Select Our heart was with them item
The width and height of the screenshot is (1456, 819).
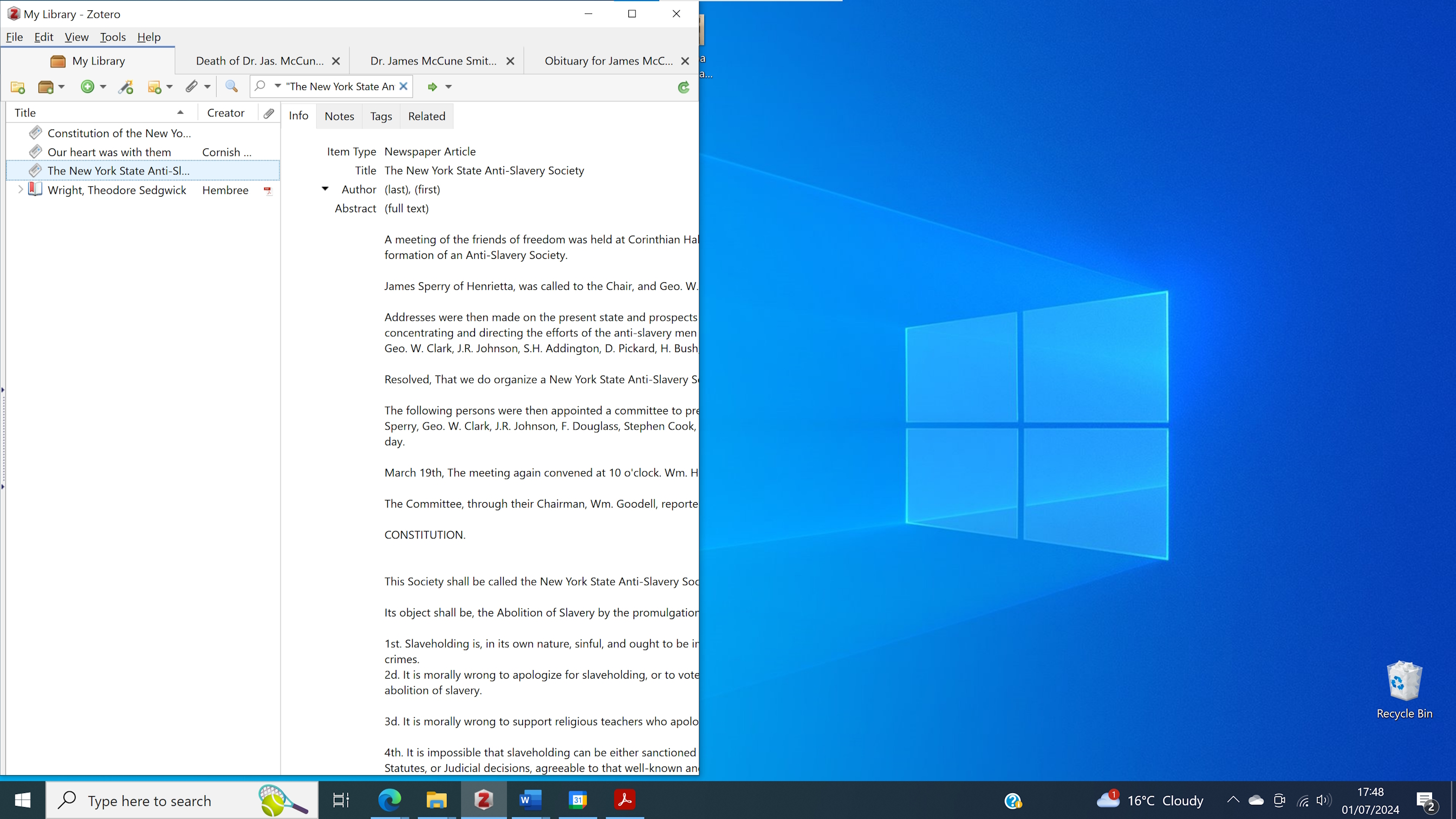(x=109, y=152)
